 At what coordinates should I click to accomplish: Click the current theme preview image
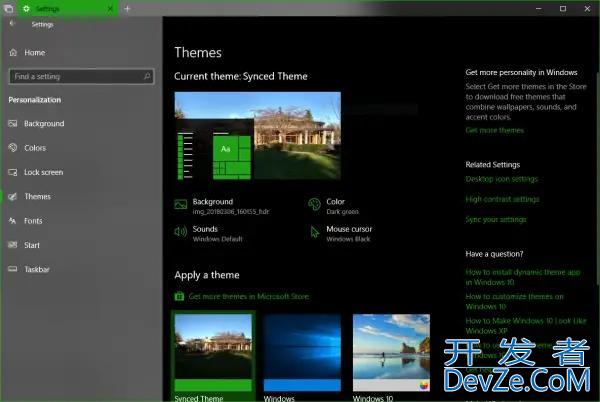[x=258, y=135]
